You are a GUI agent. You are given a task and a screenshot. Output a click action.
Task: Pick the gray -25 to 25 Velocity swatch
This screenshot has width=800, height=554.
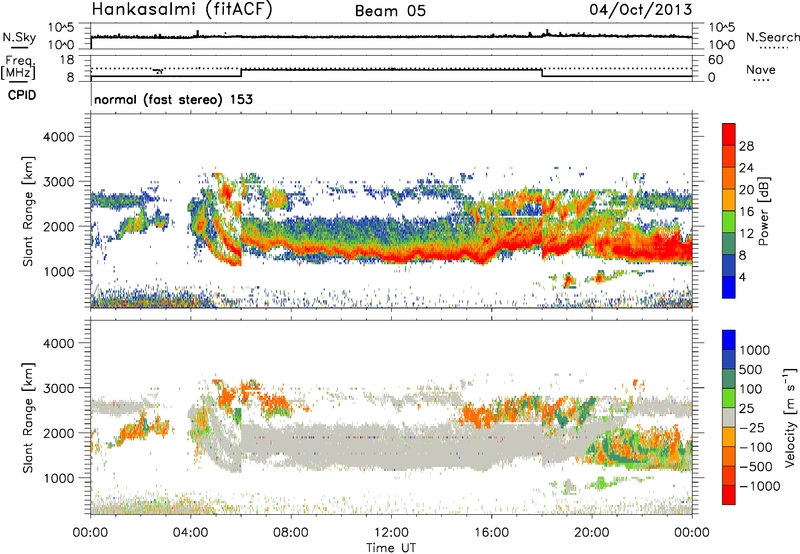click(x=729, y=417)
